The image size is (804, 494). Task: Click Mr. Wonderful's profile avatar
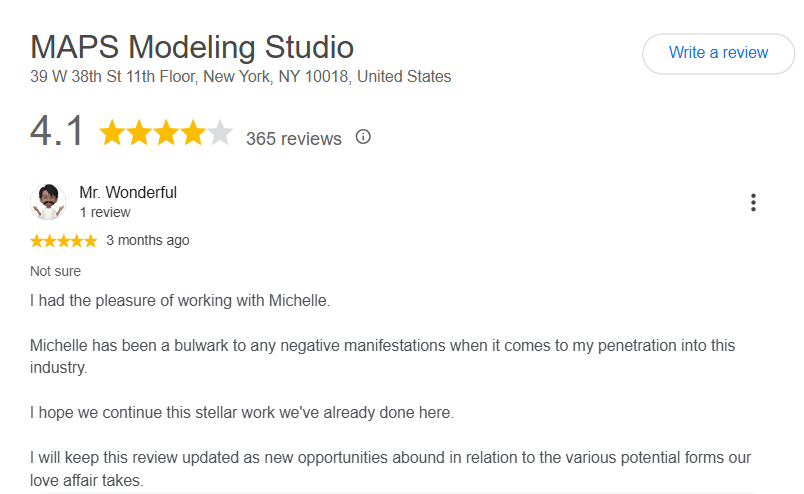pyautogui.click(x=48, y=202)
